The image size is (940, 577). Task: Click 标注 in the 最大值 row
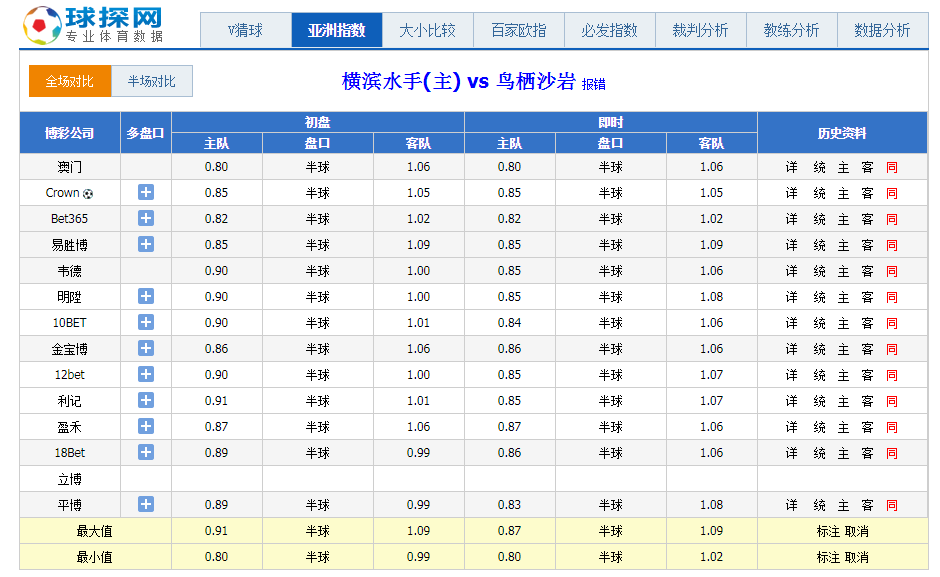(x=828, y=531)
